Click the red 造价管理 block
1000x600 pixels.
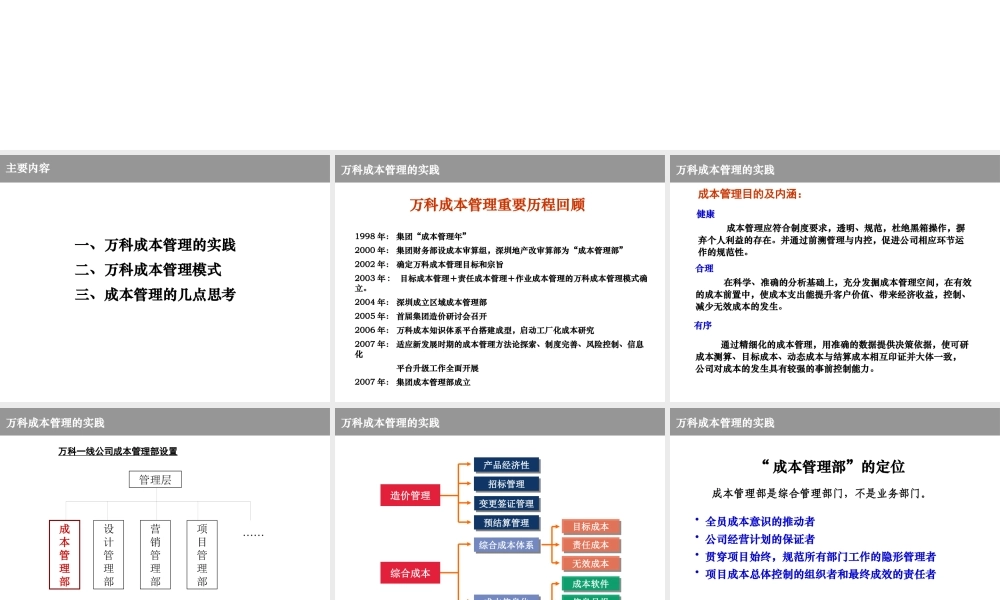410,495
